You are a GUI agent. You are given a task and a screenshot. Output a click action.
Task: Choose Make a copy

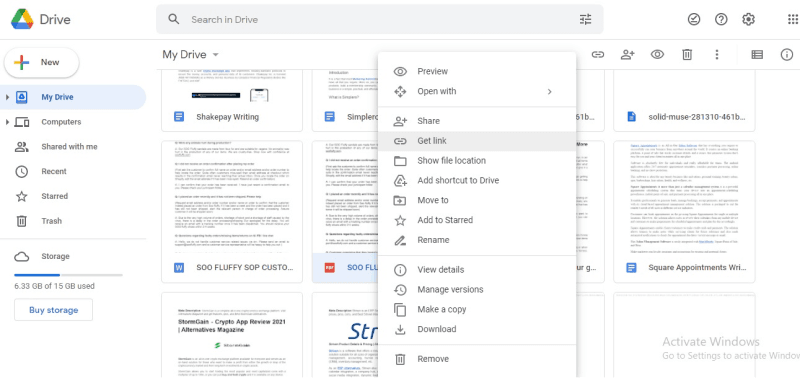(477, 310)
